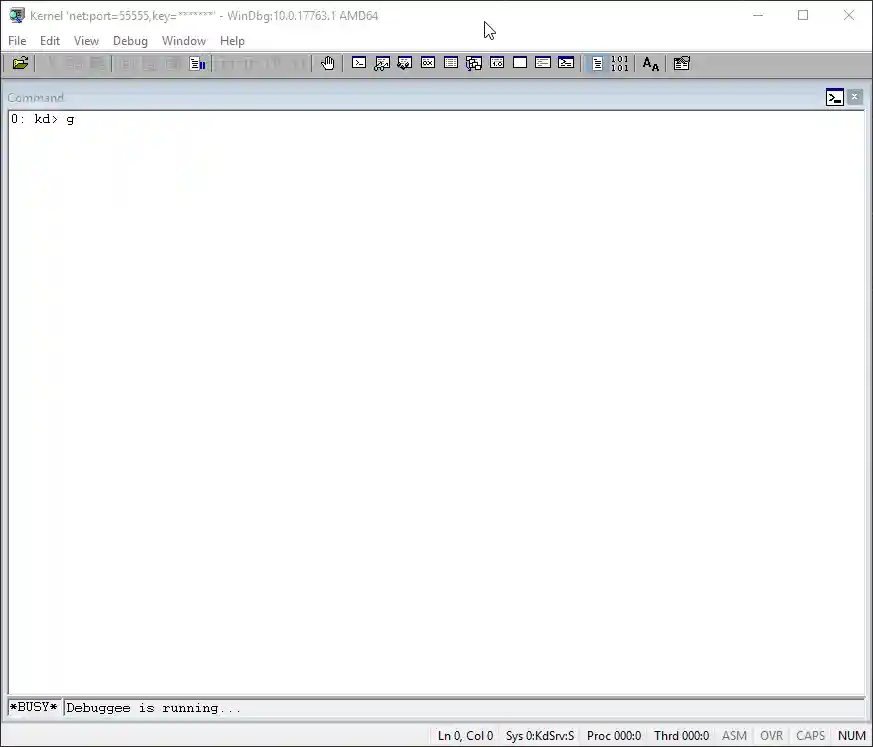Open the Scratch Pad window icon
Viewport: 873px width, 747px height.
pos(519,62)
